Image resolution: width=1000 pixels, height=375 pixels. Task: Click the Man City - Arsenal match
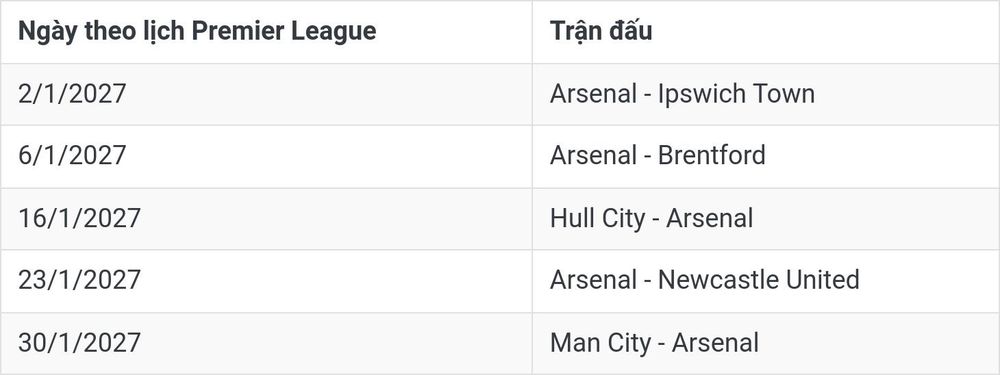[x=654, y=343]
